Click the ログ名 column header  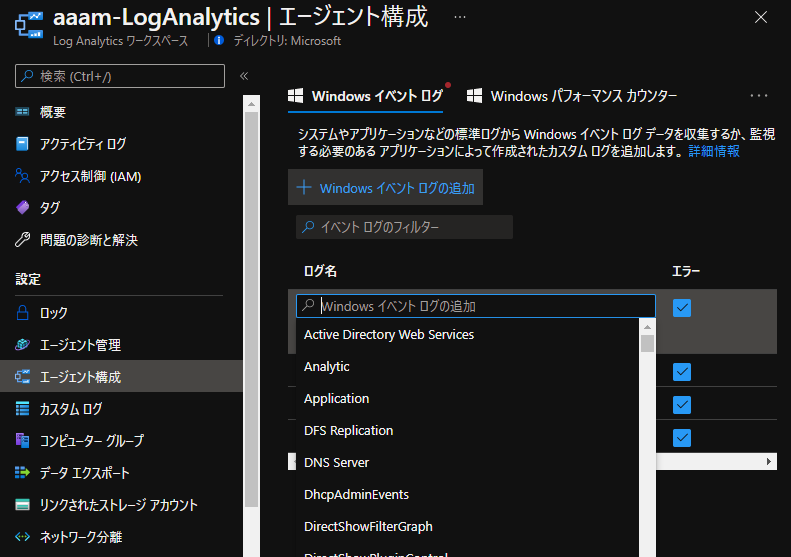coord(320,271)
